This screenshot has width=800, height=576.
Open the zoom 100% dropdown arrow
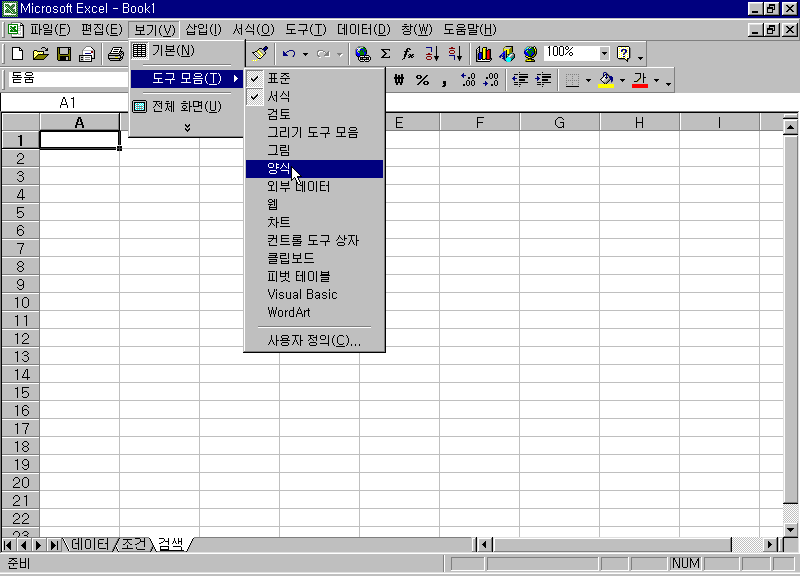604,53
